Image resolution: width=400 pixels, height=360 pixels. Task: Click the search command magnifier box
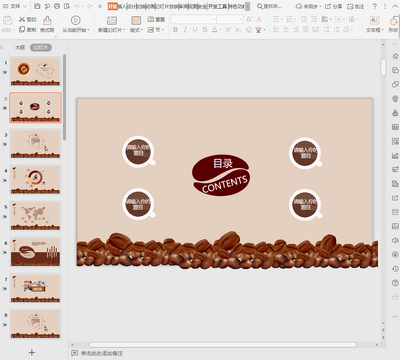[x=269, y=6]
